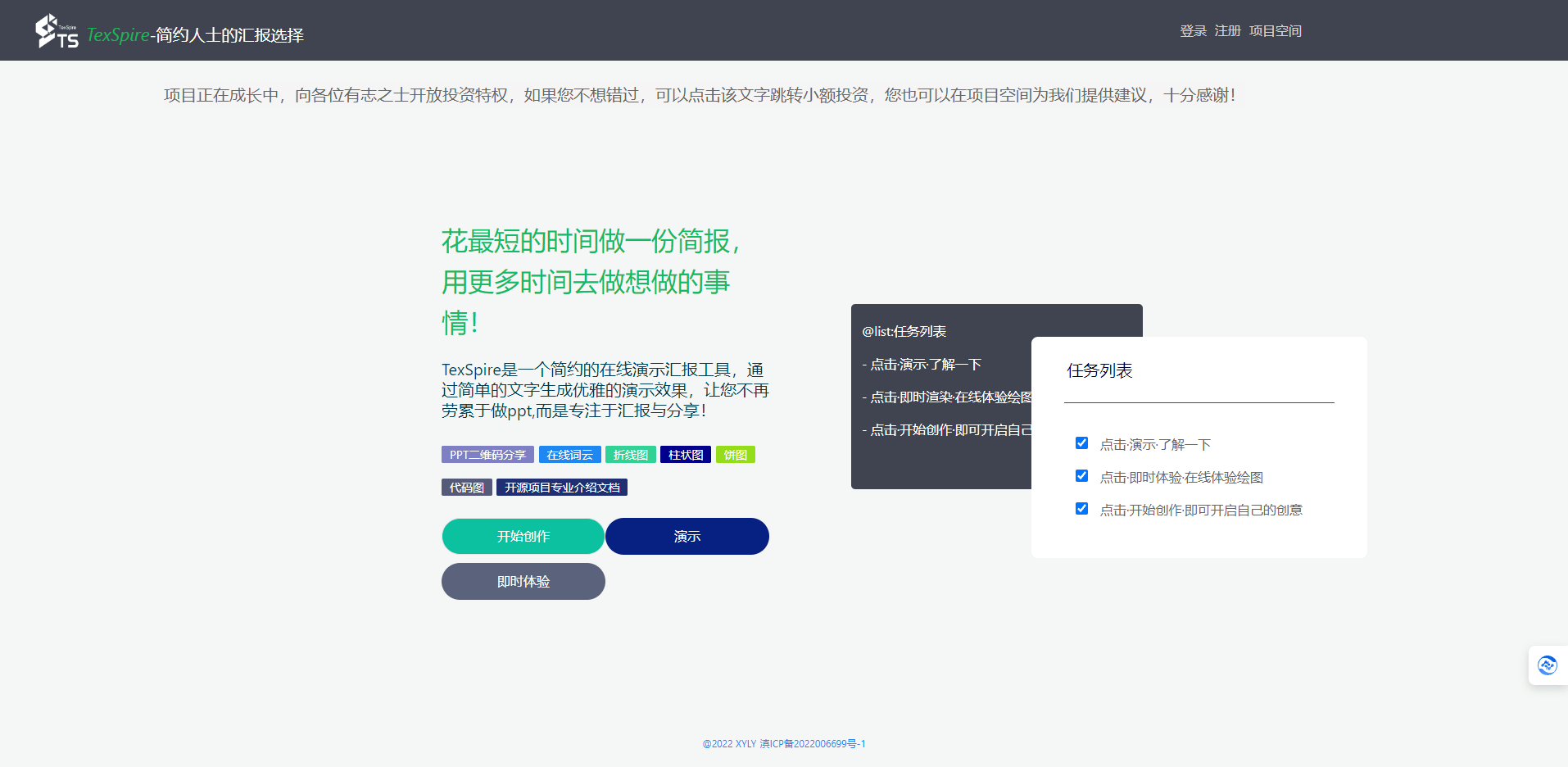This screenshot has height=767, width=1568.
Task: Select the 代码图 tag
Action: tap(466, 487)
